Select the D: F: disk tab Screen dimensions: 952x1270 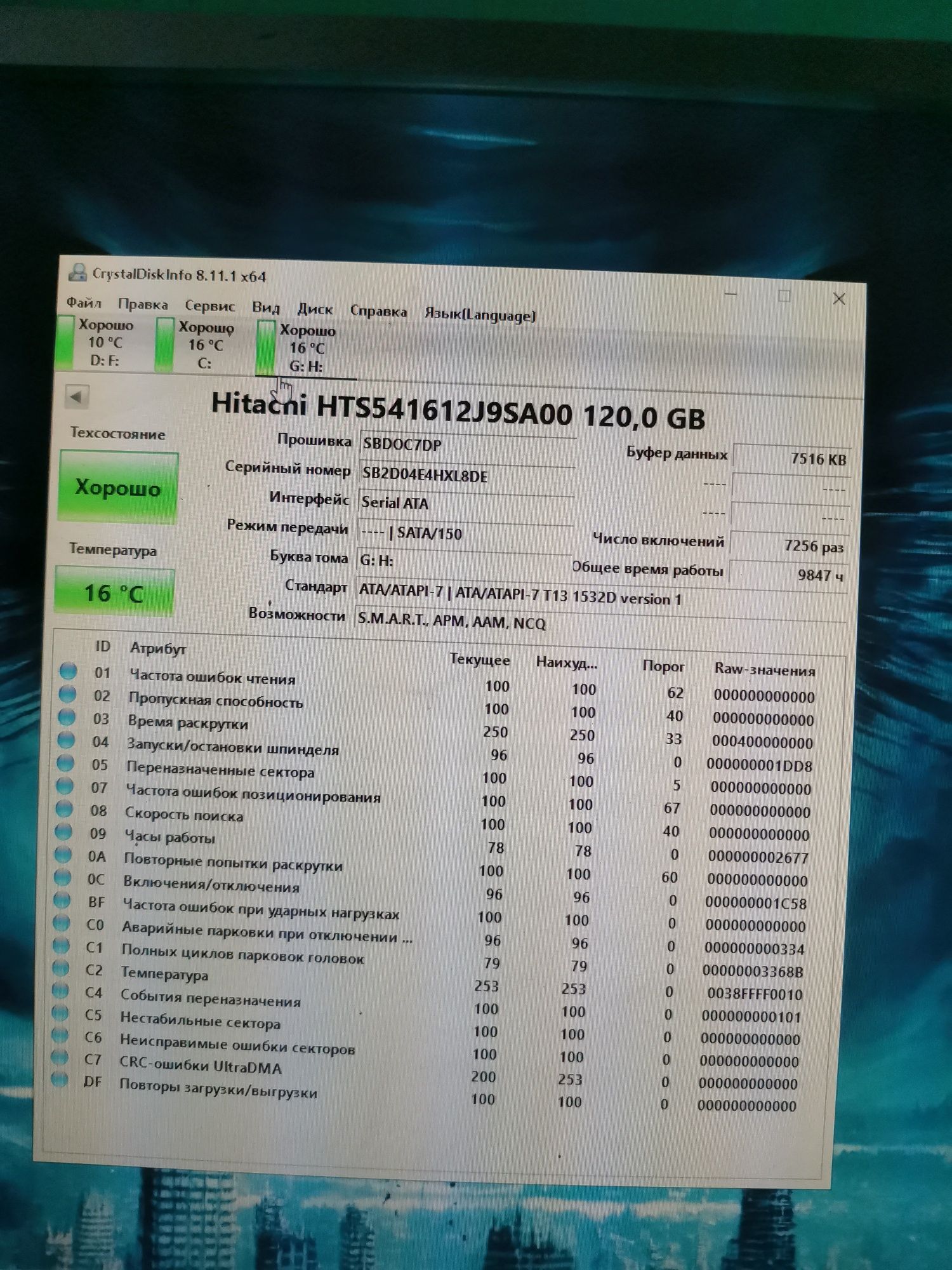click(x=96, y=343)
